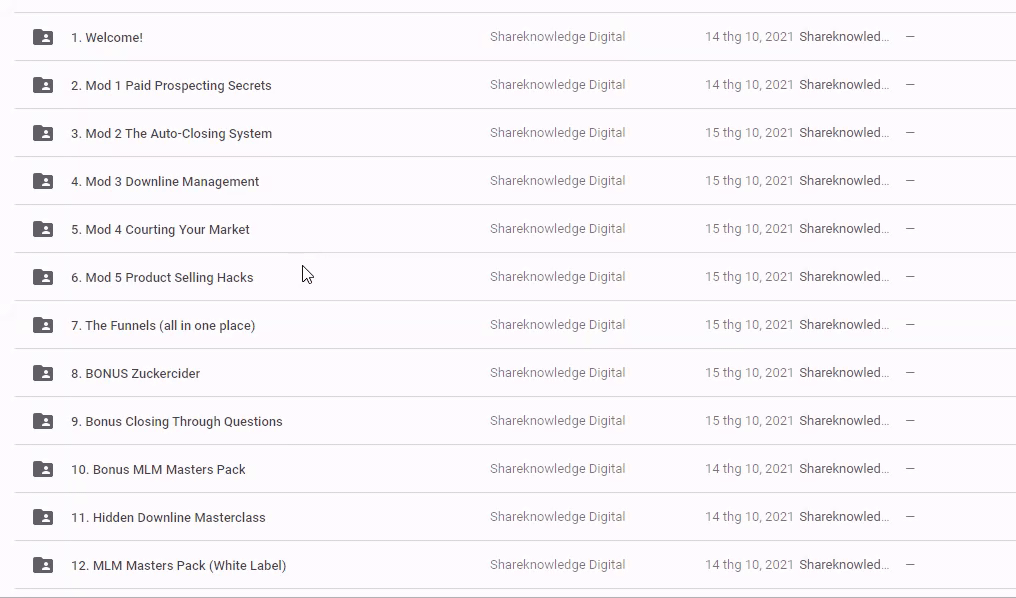Click the owner Shareknowledge Digital on Mod 2 row
The image size is (1016, 598).
pyautogui.click(x=557, y=133)
